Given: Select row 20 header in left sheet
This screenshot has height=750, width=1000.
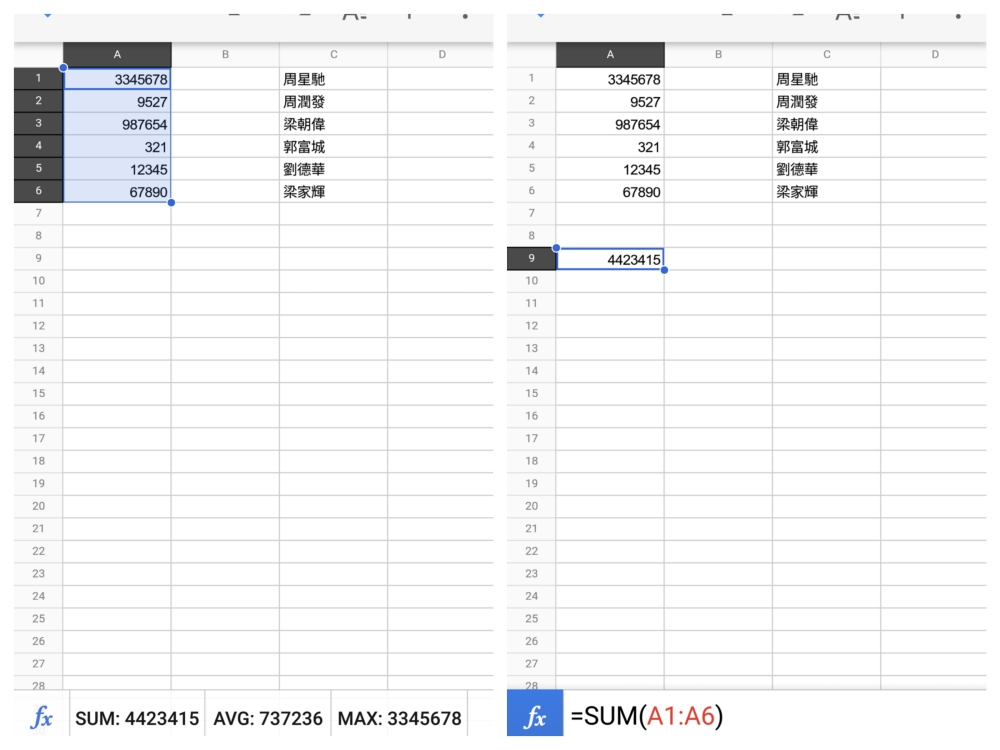Looking at the screenshot, I should (x=38, y=506).
